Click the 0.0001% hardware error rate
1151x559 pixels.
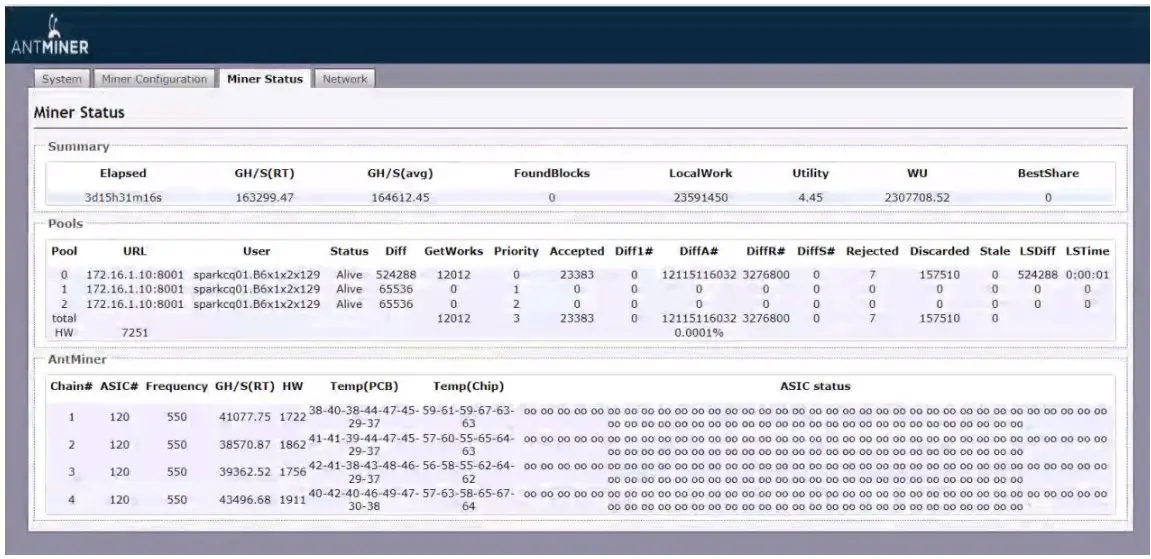pos(699,332)
